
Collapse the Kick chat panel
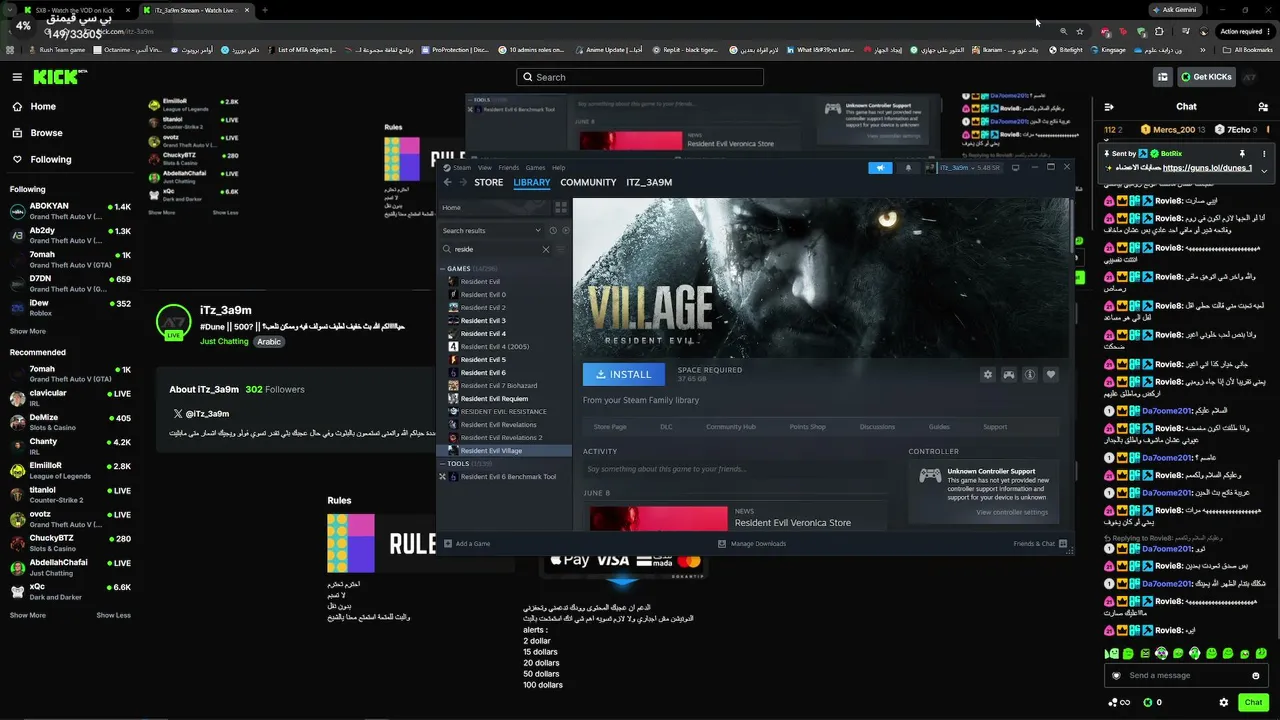point(1109,107)
